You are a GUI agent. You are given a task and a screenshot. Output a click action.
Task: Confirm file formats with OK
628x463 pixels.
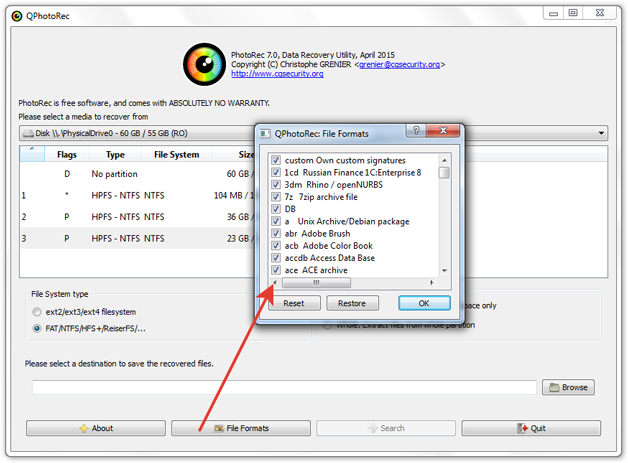[x=424, y=303]
